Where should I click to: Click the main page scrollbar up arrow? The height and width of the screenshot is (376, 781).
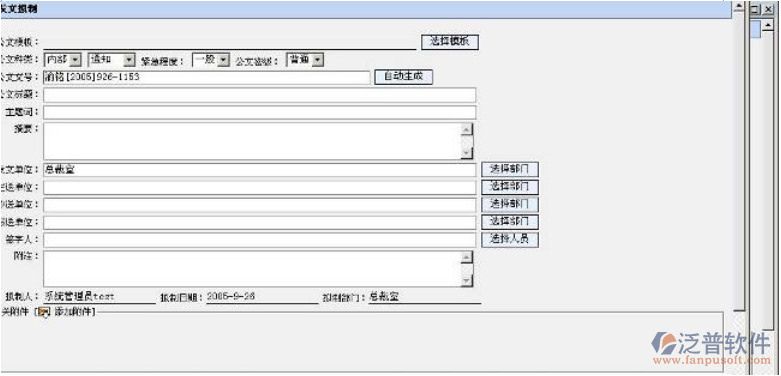pyautogui.click(x=739, y=6)
